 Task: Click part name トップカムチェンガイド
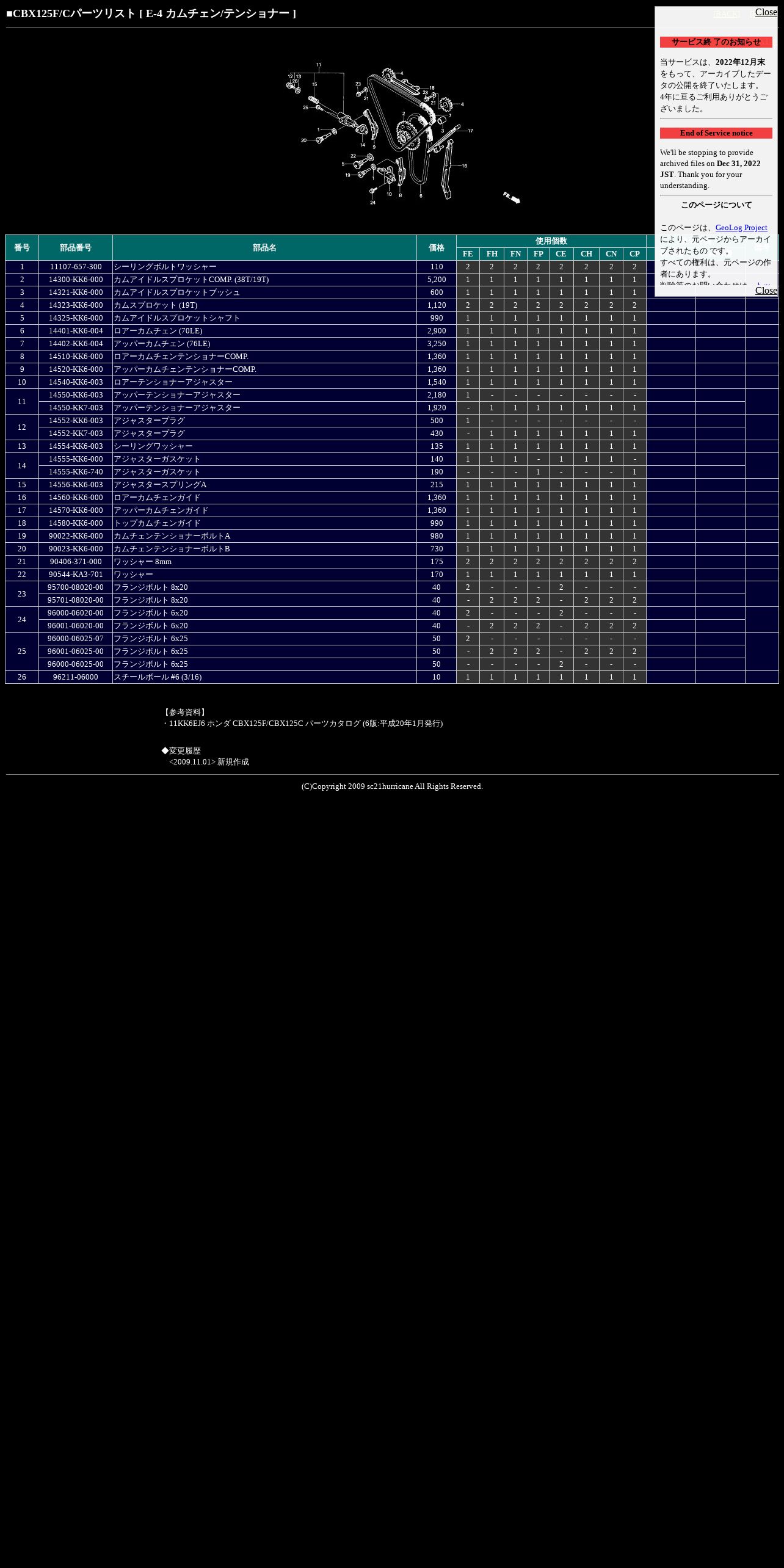pyautogui.click(x=157, y=523)
